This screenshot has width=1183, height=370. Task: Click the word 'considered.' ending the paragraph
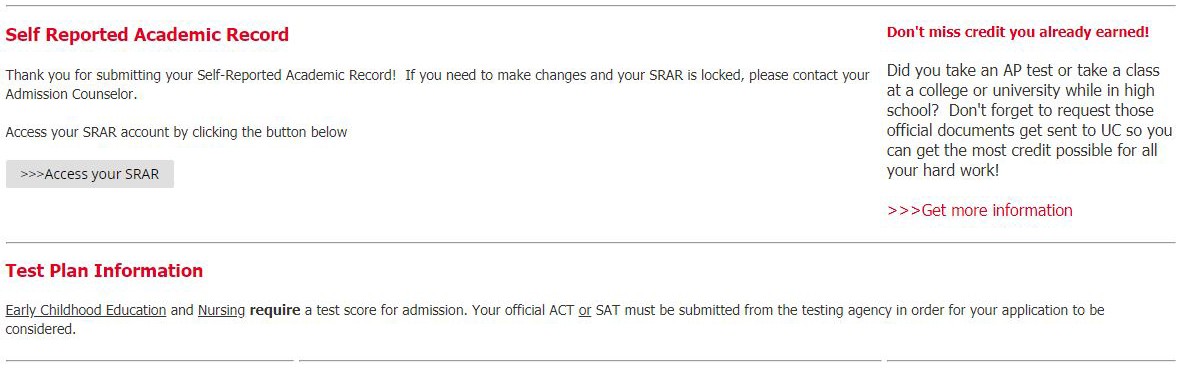[x=41, y=330]
